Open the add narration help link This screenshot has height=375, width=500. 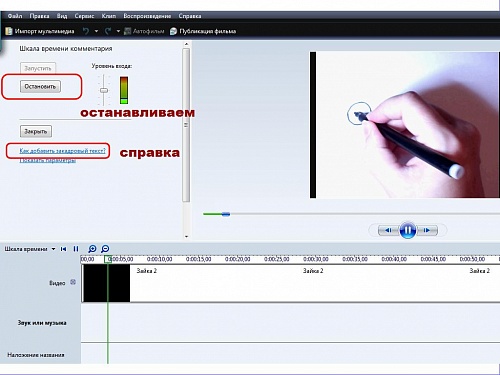62,151
